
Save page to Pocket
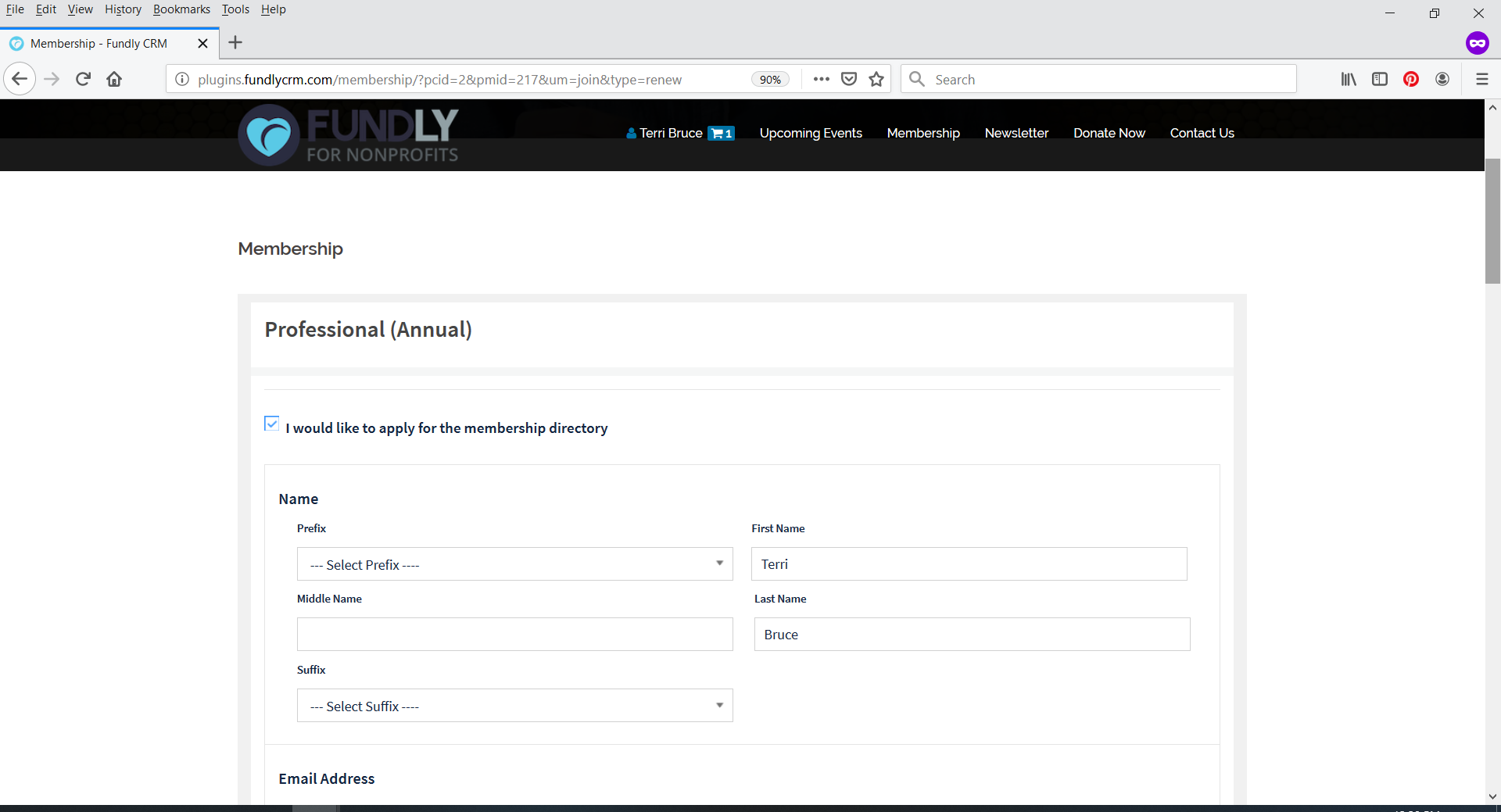pyautogui.click(x=849, y=79)
